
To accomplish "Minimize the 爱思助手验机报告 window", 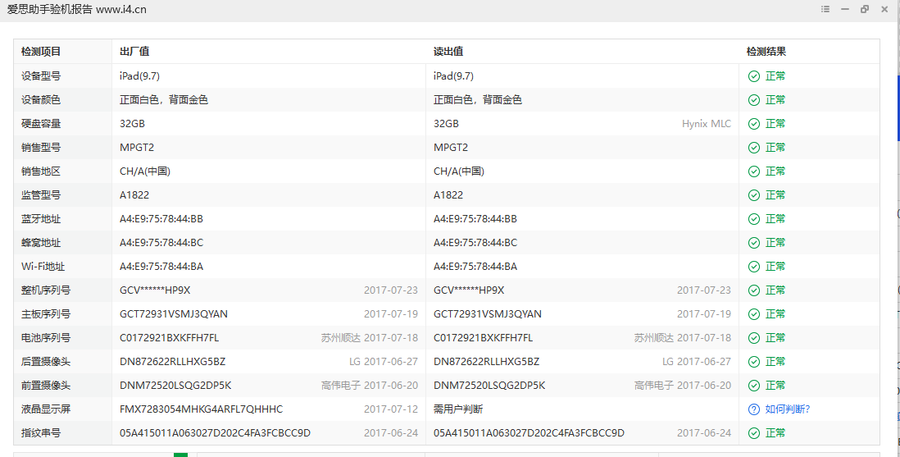I will tap(845, 9).
